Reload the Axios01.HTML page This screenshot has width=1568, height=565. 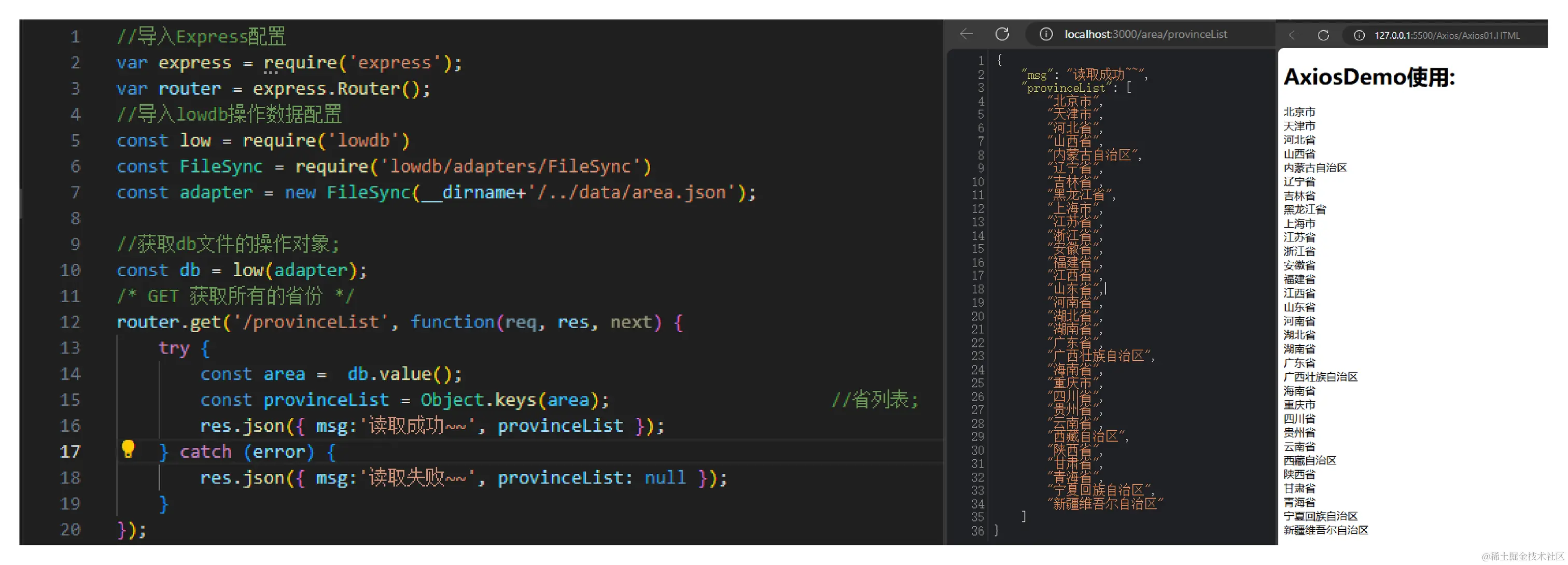coord(1323,35)
